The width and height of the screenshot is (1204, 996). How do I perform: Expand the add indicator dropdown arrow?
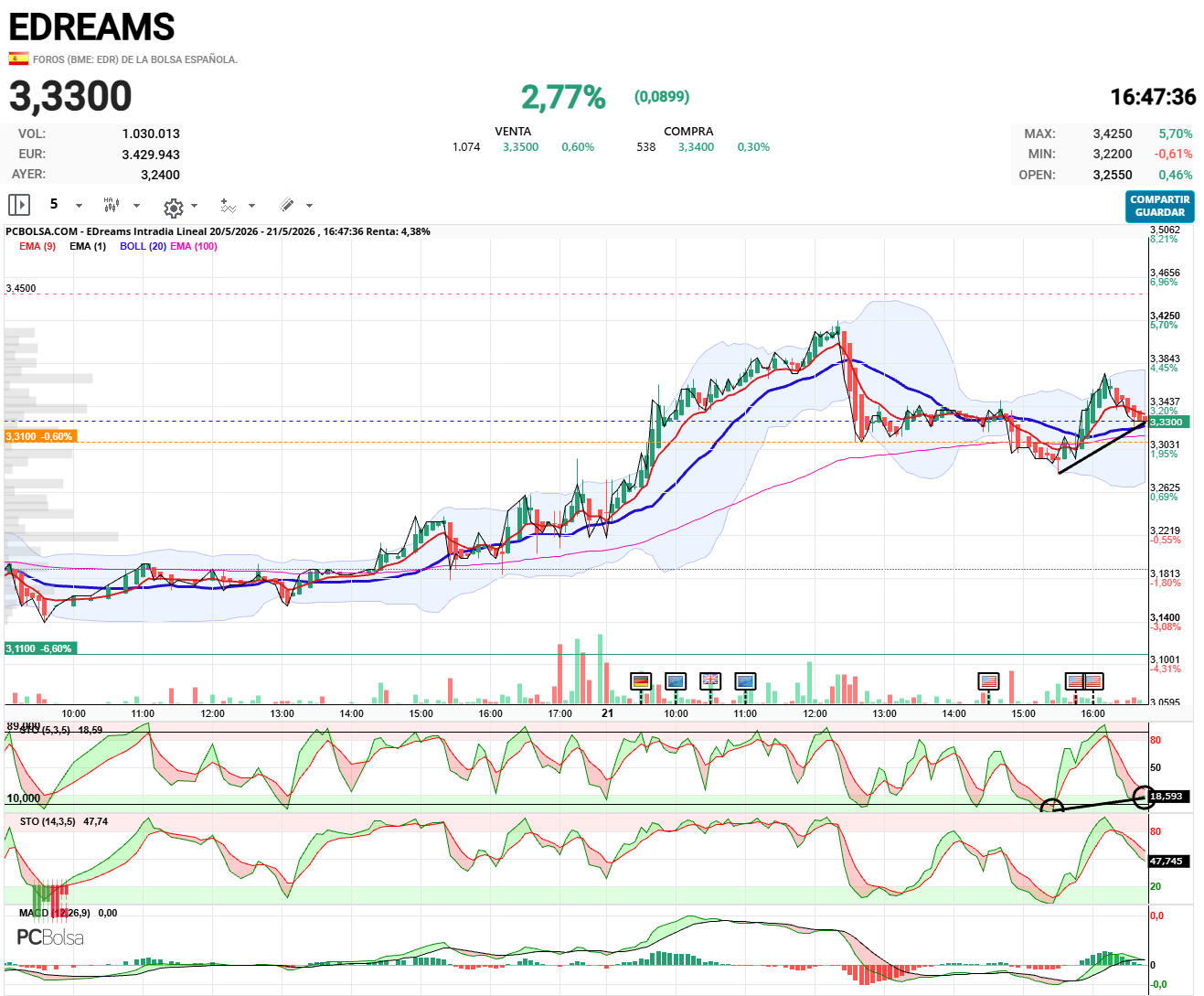(x=252, y=206)
